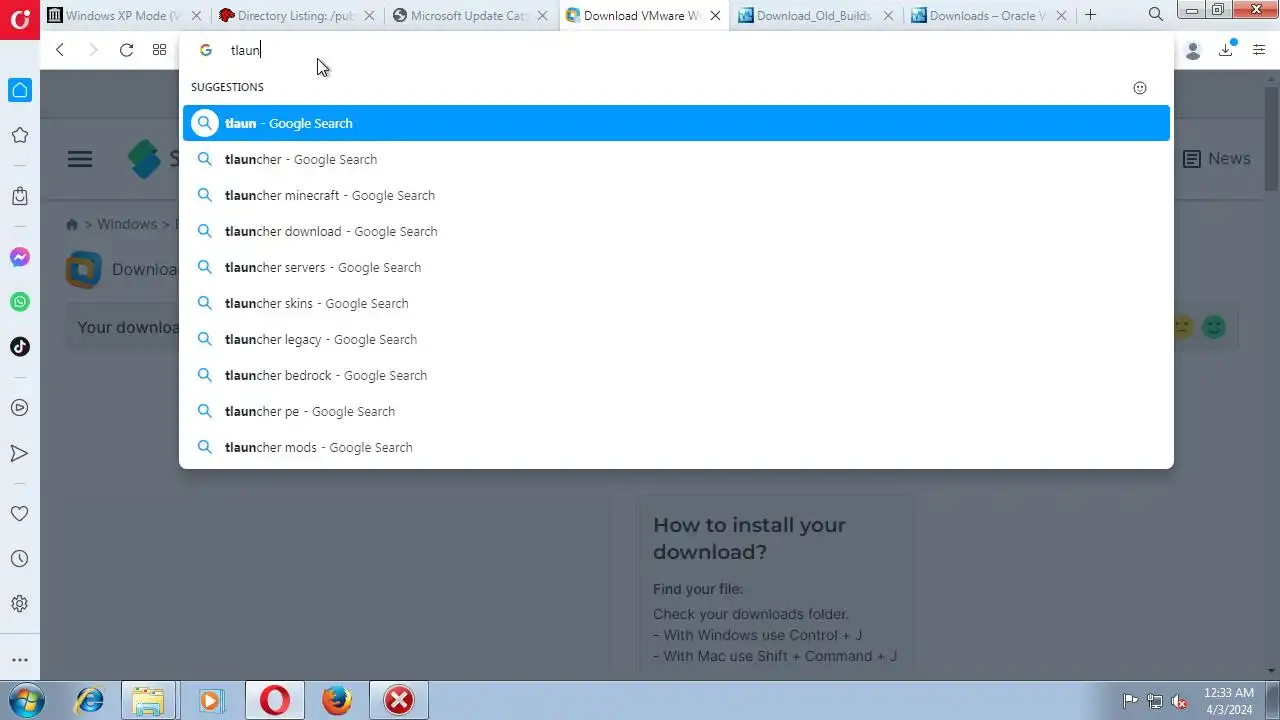
Task: Open the Speed Dial start page grid
Action: [x=159, y=50]
